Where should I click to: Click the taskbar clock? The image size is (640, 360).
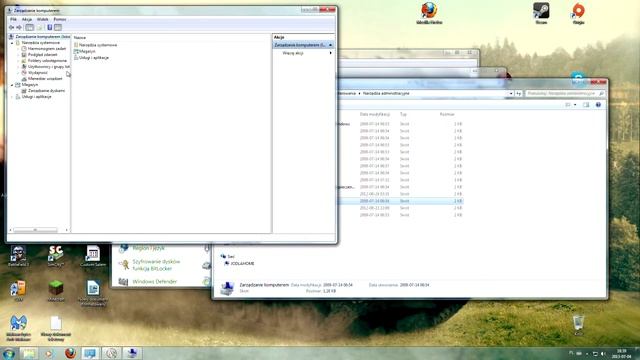coord(622,354)
